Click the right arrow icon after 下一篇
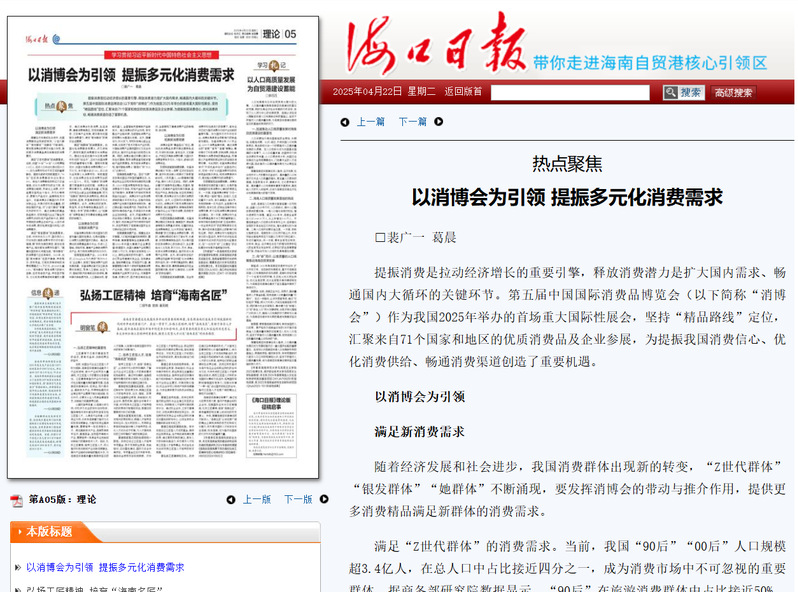Screen dimensions: 798x592 point(438,122)
